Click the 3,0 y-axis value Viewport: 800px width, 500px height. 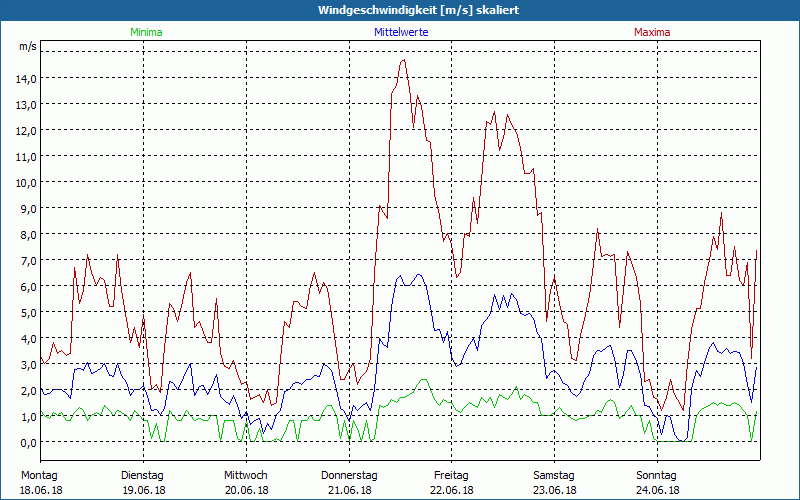26,364
